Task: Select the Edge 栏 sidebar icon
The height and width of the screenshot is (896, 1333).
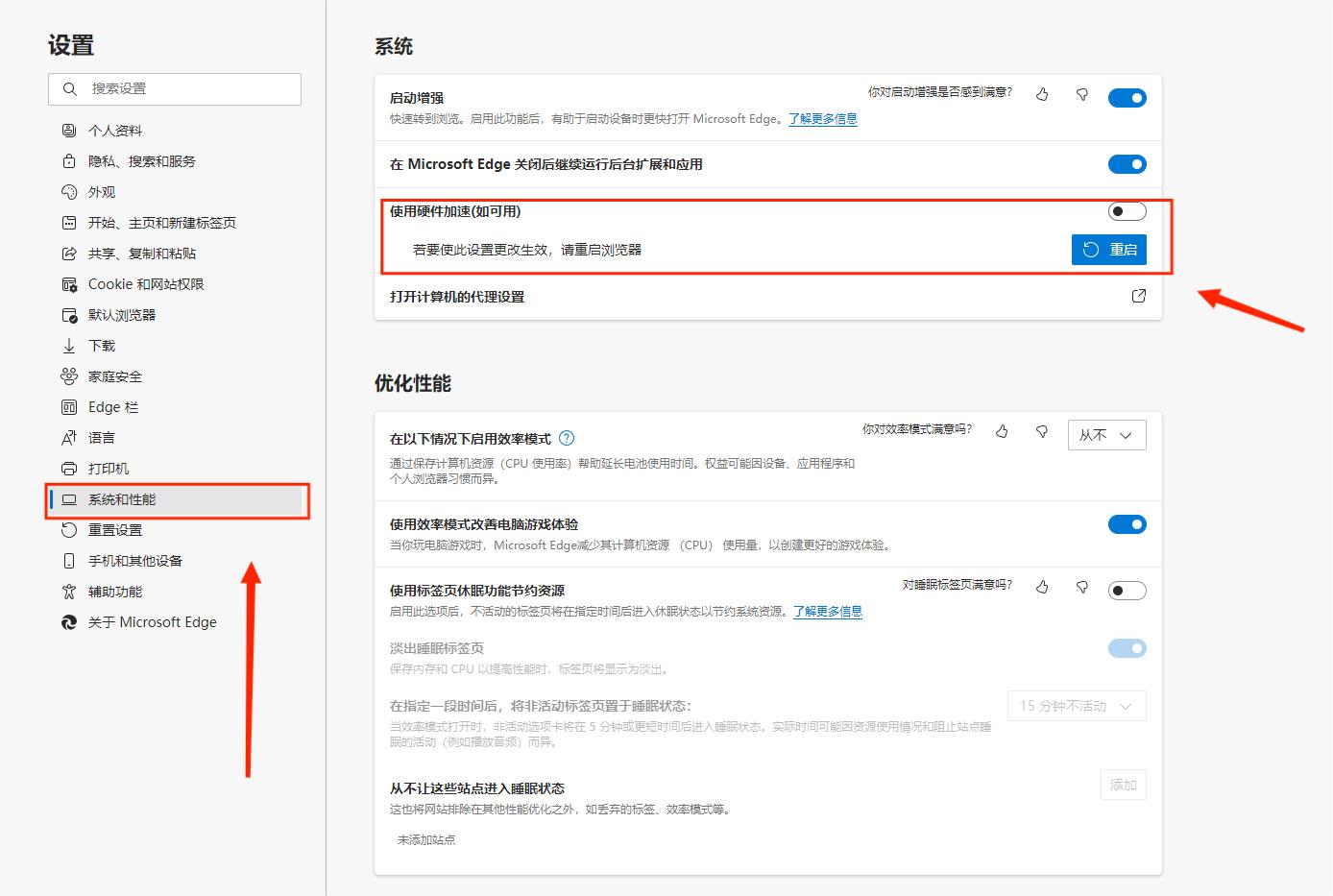Action: (x=68, y=406)
